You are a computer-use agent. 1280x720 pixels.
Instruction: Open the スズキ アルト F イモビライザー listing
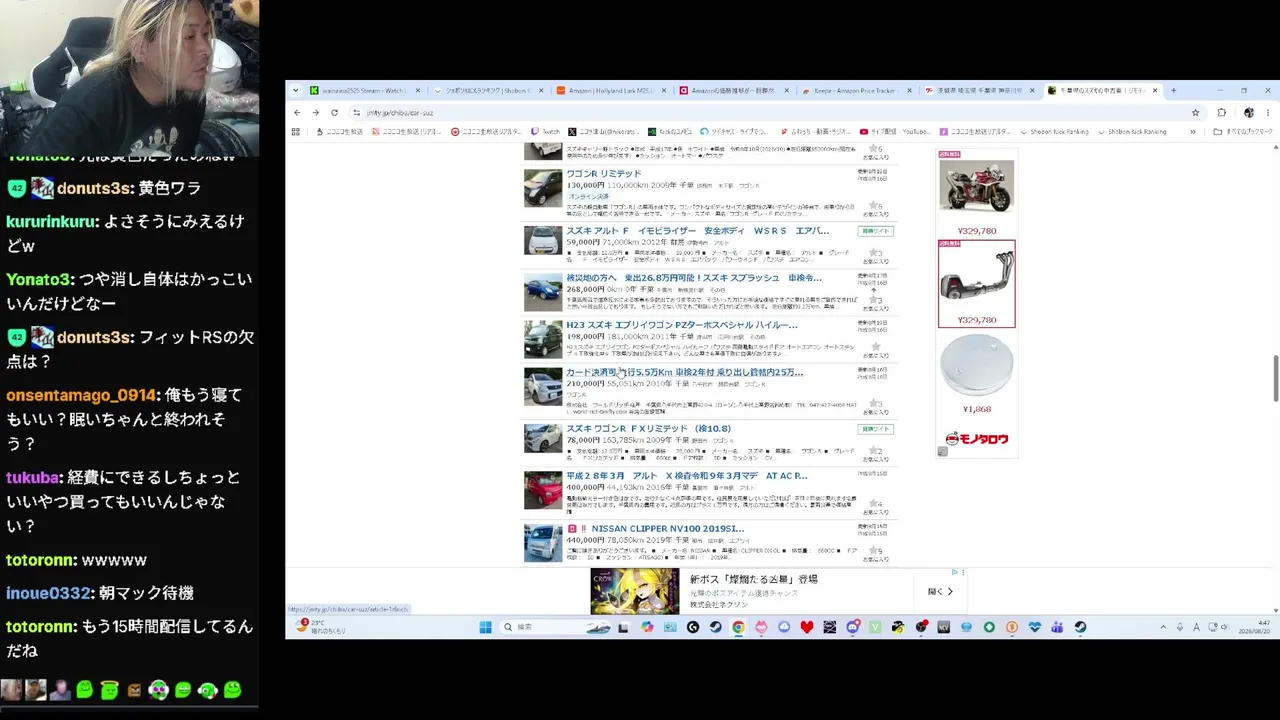click(697, 231)
